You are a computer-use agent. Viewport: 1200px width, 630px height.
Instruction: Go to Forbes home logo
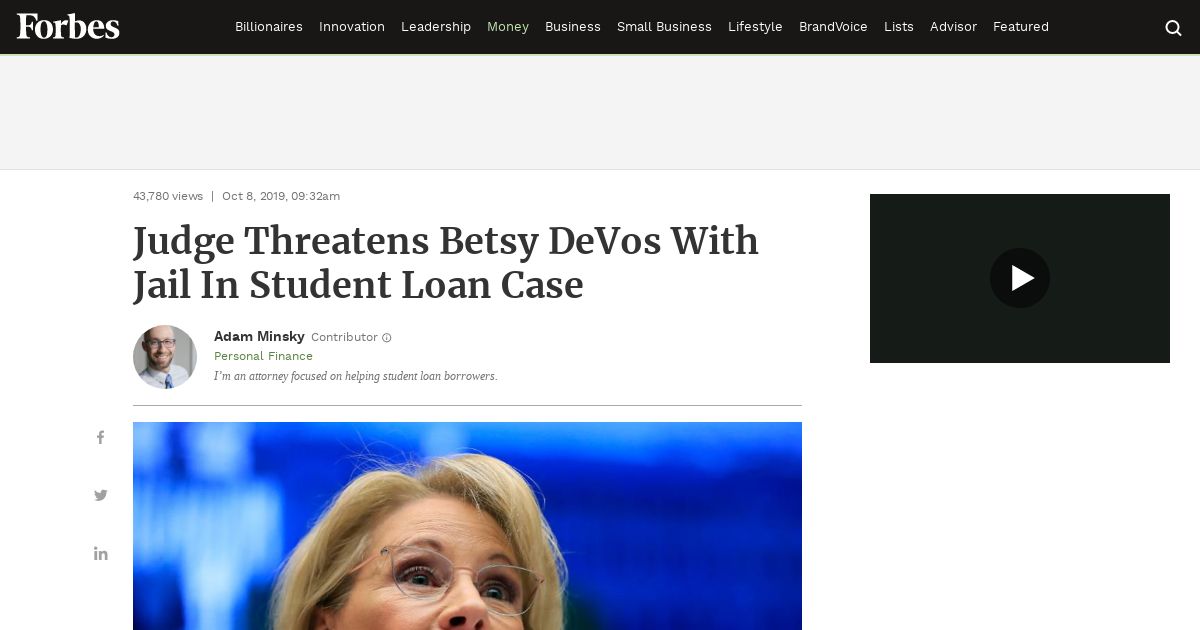[68, 27]
